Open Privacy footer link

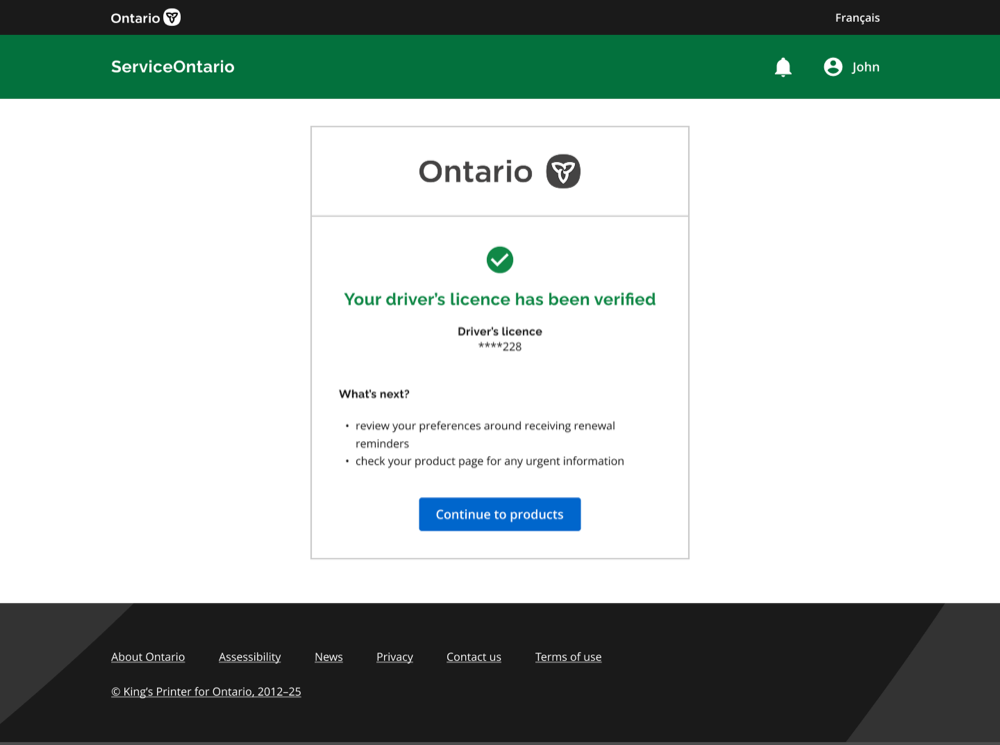(x=395, y=657)
